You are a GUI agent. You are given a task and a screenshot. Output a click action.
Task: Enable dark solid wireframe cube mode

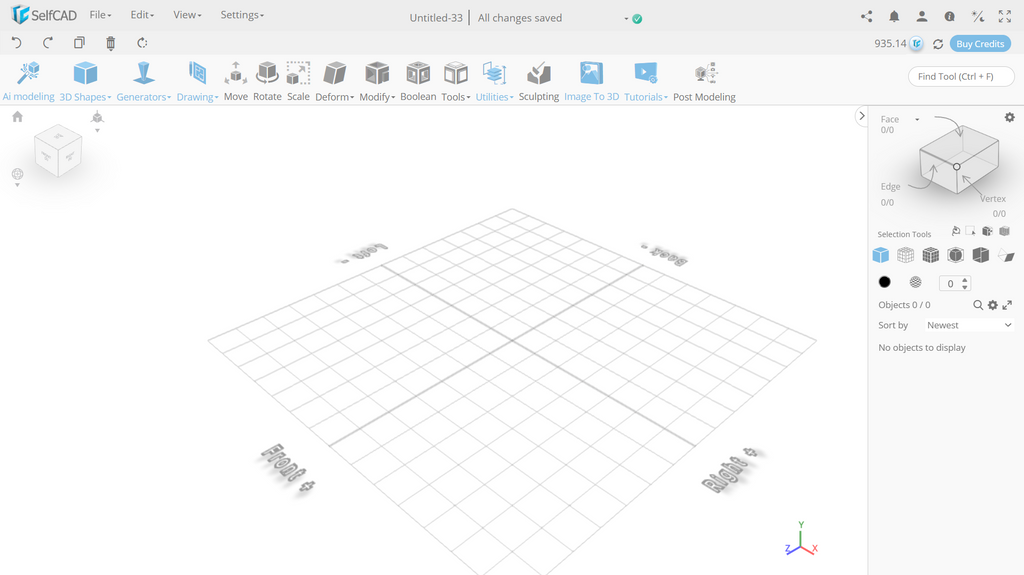coord(931,255)
